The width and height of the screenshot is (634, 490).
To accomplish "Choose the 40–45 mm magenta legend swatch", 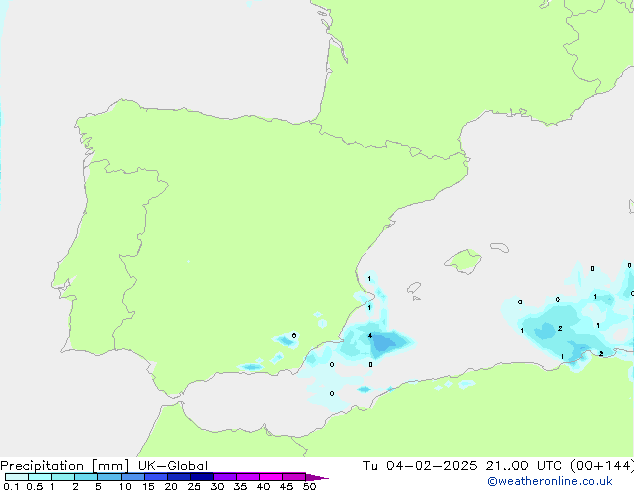I will pyautogui.click(x=271, y=477).
